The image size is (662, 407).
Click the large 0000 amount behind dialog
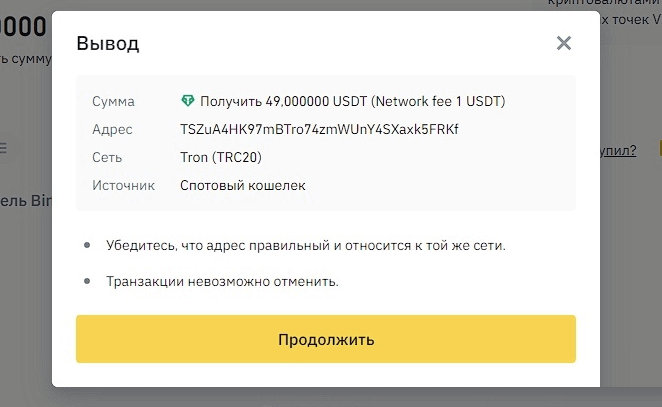point(24,27)
